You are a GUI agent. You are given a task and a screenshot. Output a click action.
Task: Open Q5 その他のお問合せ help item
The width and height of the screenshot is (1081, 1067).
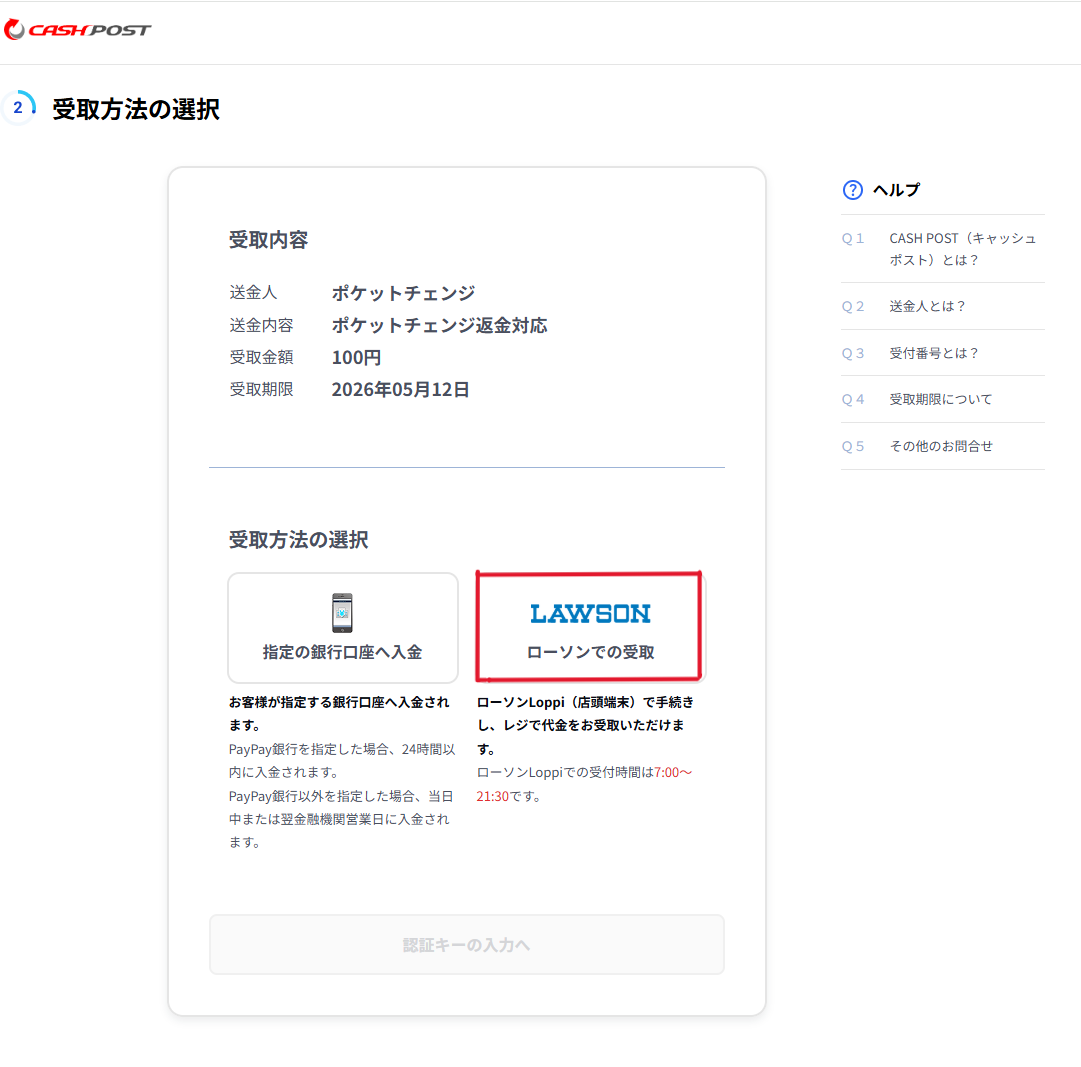pyautogui.click(x=942, y=446)
